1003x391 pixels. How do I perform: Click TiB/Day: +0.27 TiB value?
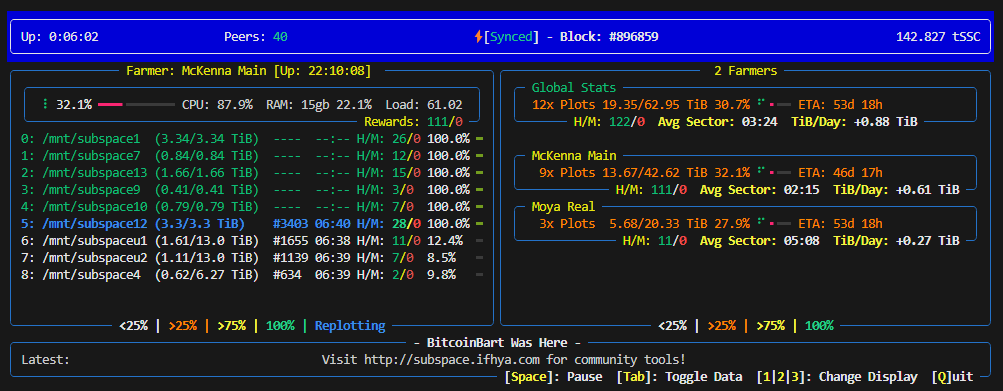[896, 241]
